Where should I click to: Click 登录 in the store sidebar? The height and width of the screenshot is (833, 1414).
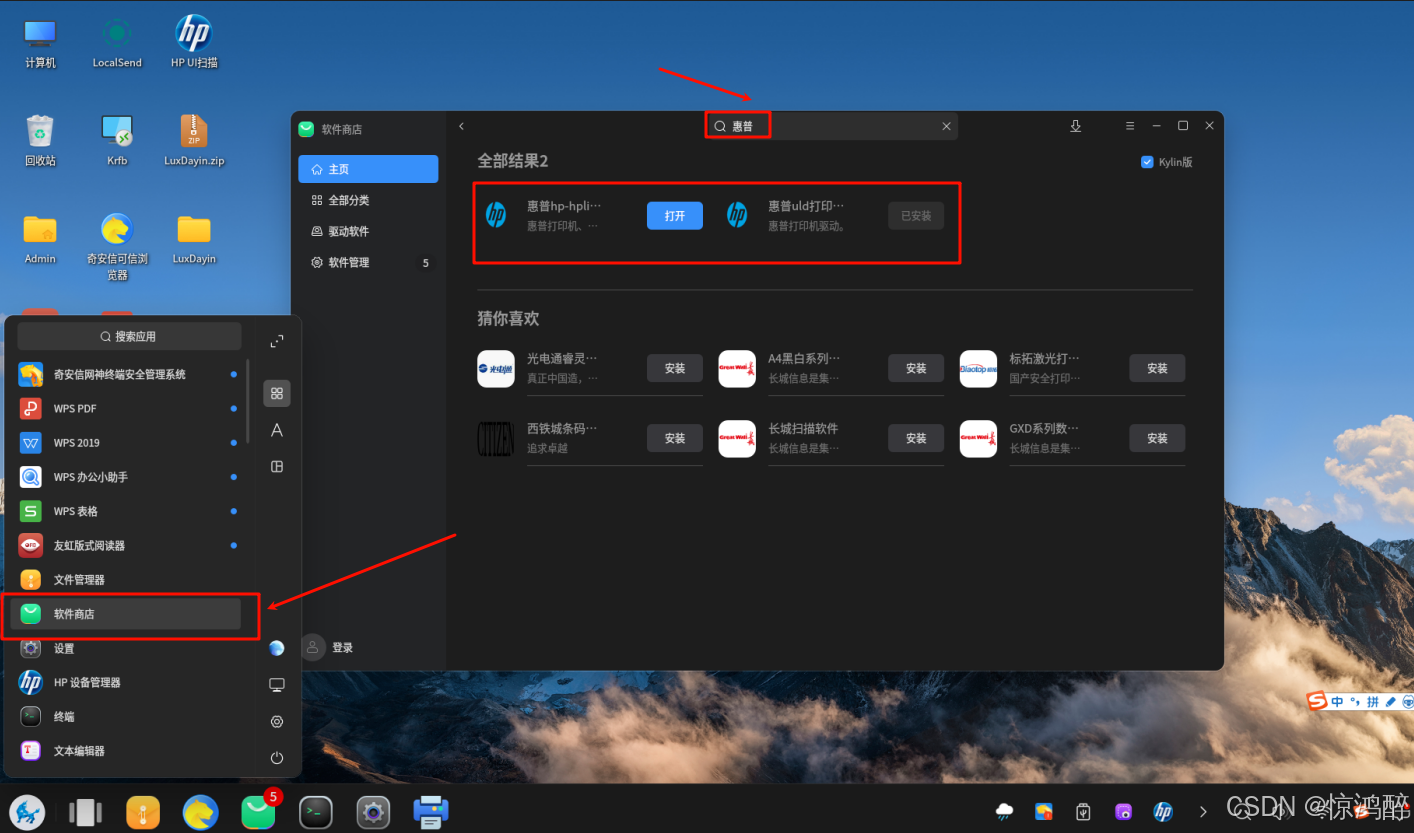pos(342,648)
